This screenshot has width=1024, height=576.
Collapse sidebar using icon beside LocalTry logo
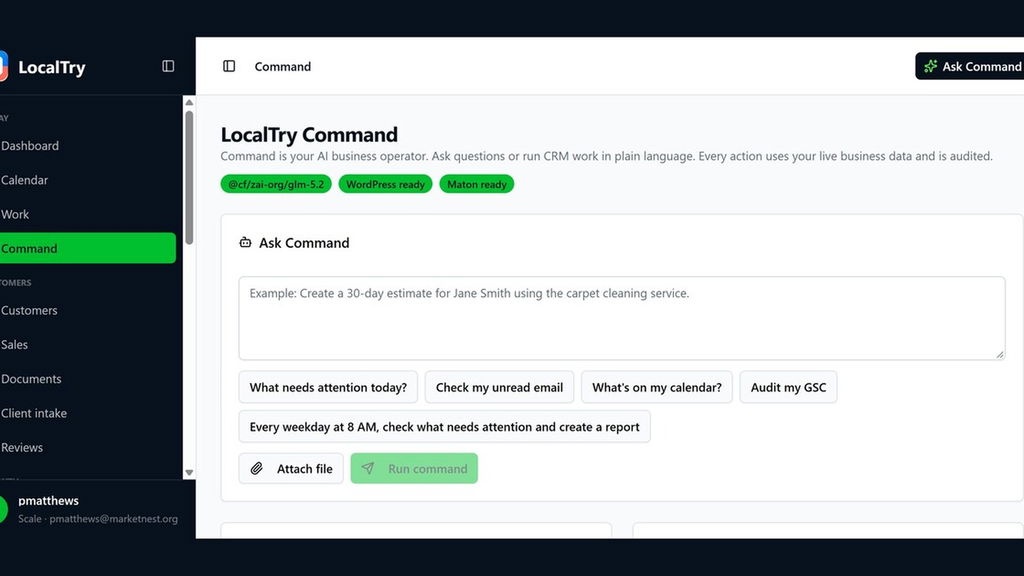pos(168,66)
